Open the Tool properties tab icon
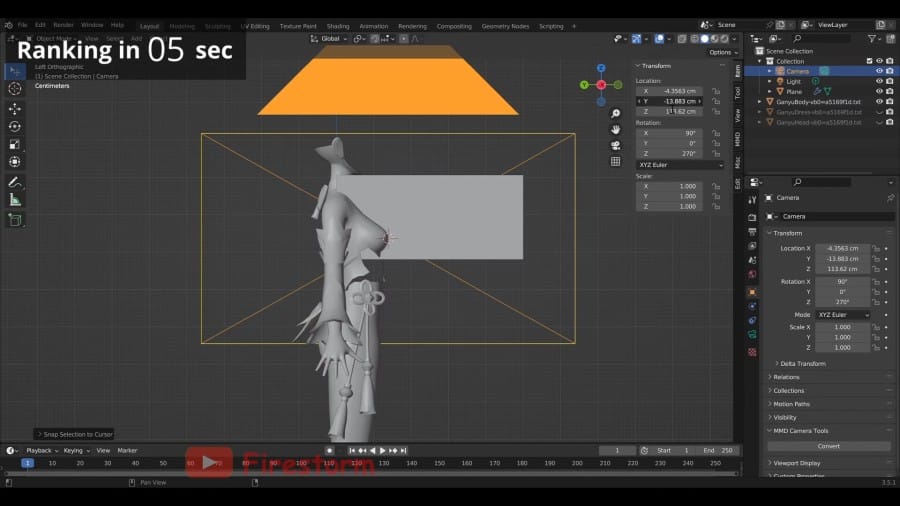Image resolution: width=900 pixels, height=506 pixels. 752,200
